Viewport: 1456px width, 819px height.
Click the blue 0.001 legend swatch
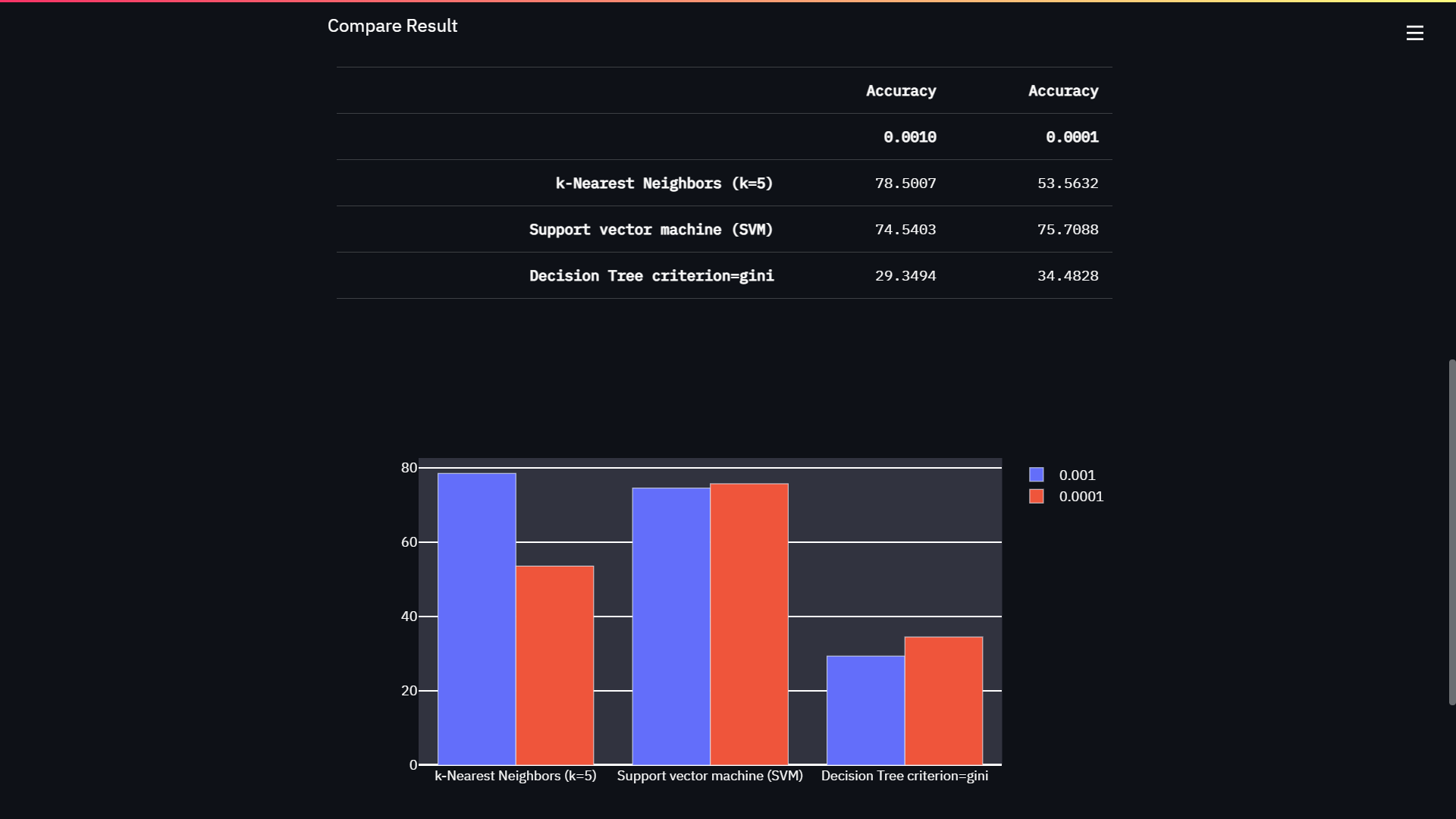(x=1037, y=474)
